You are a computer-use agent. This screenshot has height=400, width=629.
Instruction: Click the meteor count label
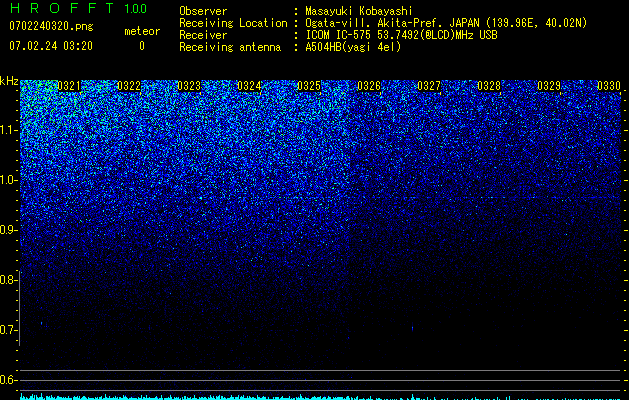coord(142,31)
